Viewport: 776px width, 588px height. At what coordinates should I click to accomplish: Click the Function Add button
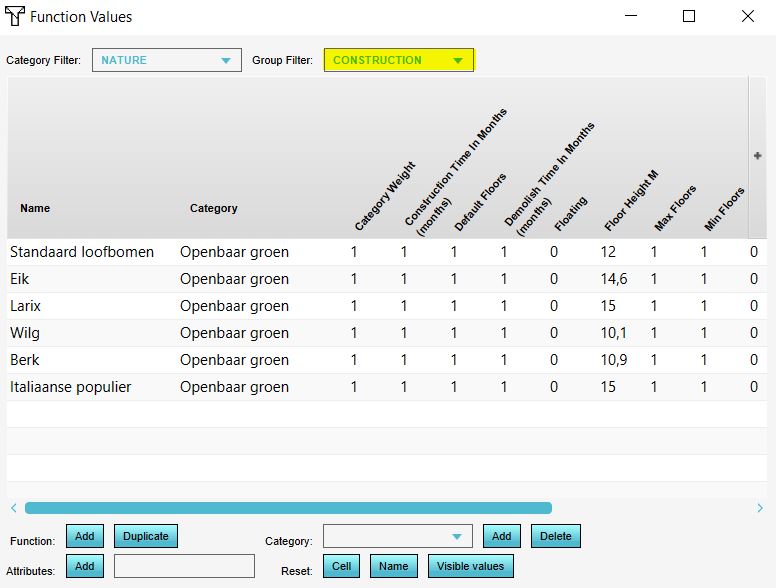pyautogui.click(x=85, y=536)
